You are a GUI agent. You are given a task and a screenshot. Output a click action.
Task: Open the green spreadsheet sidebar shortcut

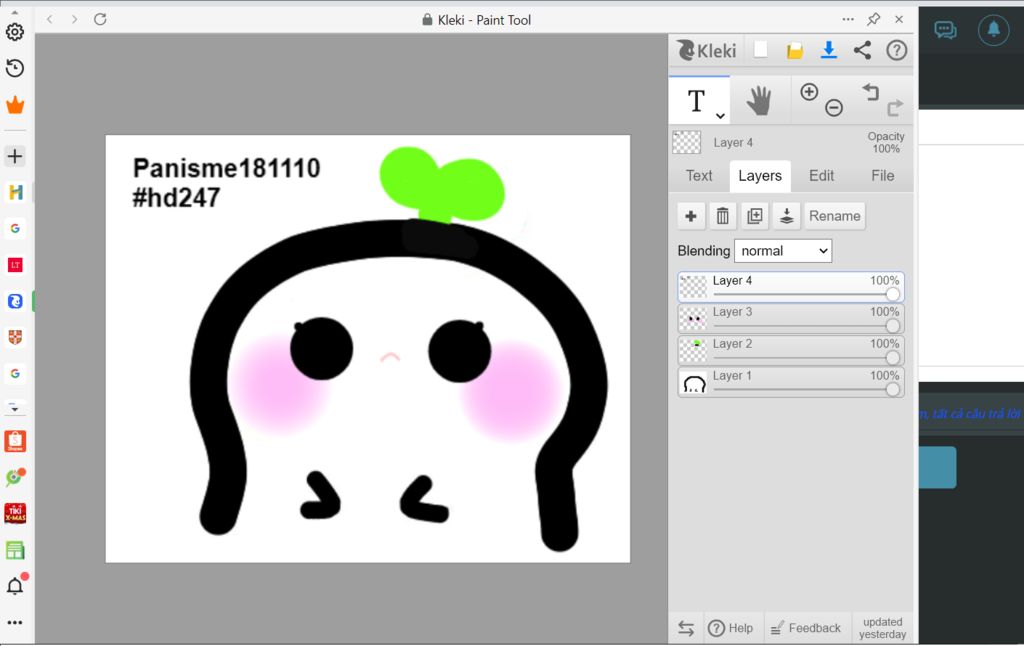click(x=15, y=550)
